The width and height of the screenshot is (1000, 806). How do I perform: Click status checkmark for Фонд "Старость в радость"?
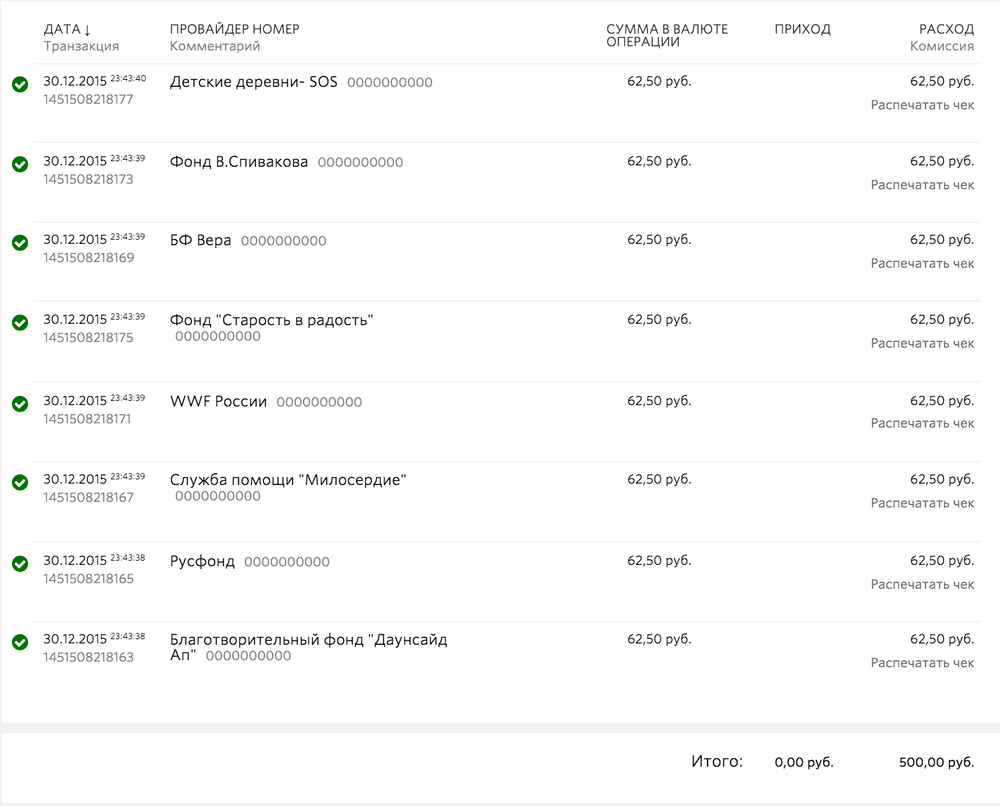point(20,323)
